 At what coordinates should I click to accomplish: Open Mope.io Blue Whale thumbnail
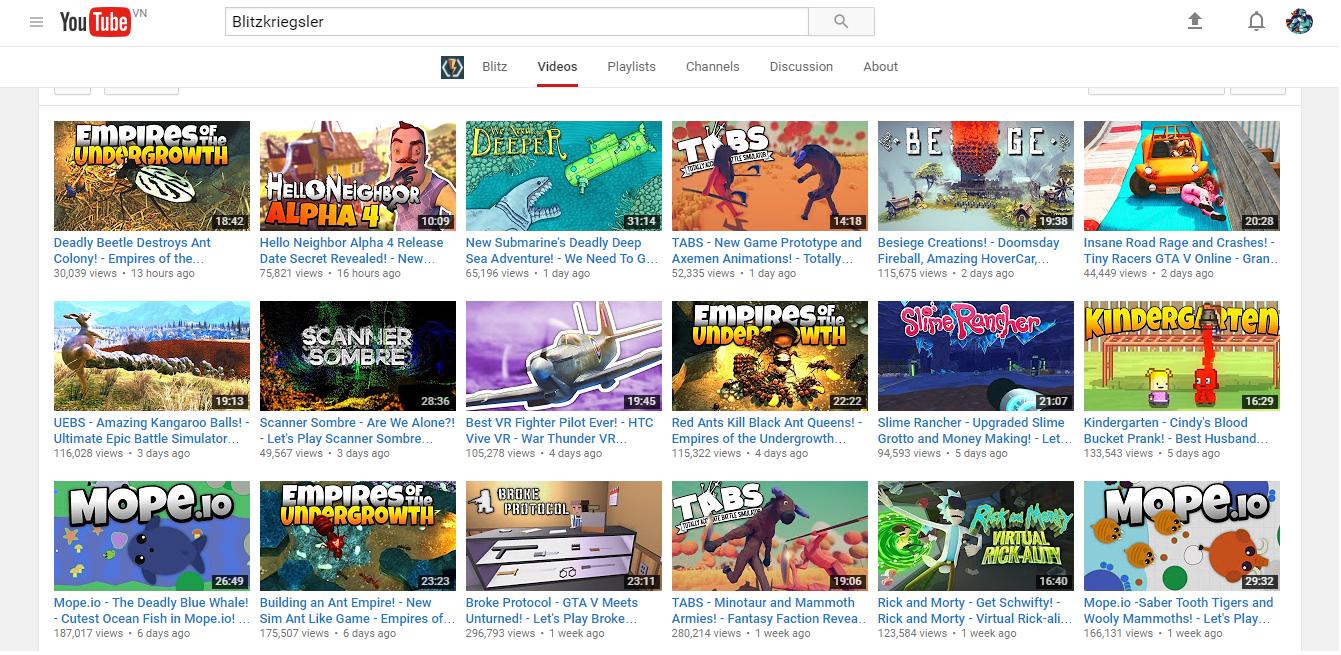pyautogui.click(x=152, y=536)
